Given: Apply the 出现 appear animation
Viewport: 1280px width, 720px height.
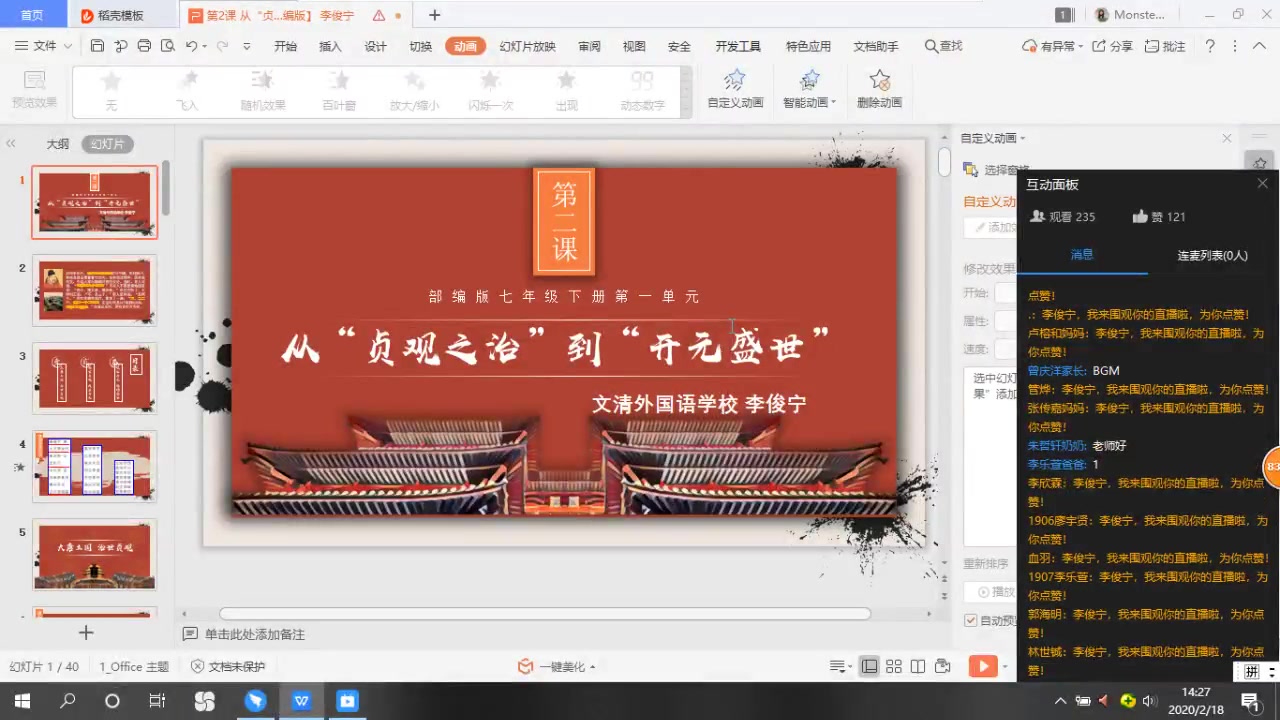Looking at the screenshot, I should [567, 90].
